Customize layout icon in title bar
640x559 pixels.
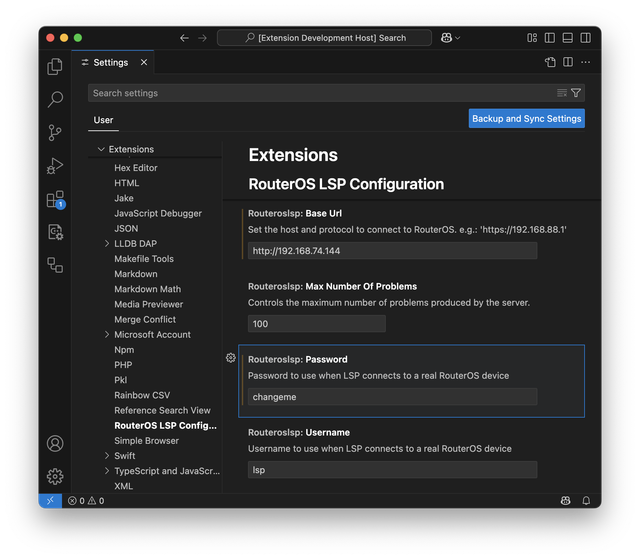pos(532,38)
